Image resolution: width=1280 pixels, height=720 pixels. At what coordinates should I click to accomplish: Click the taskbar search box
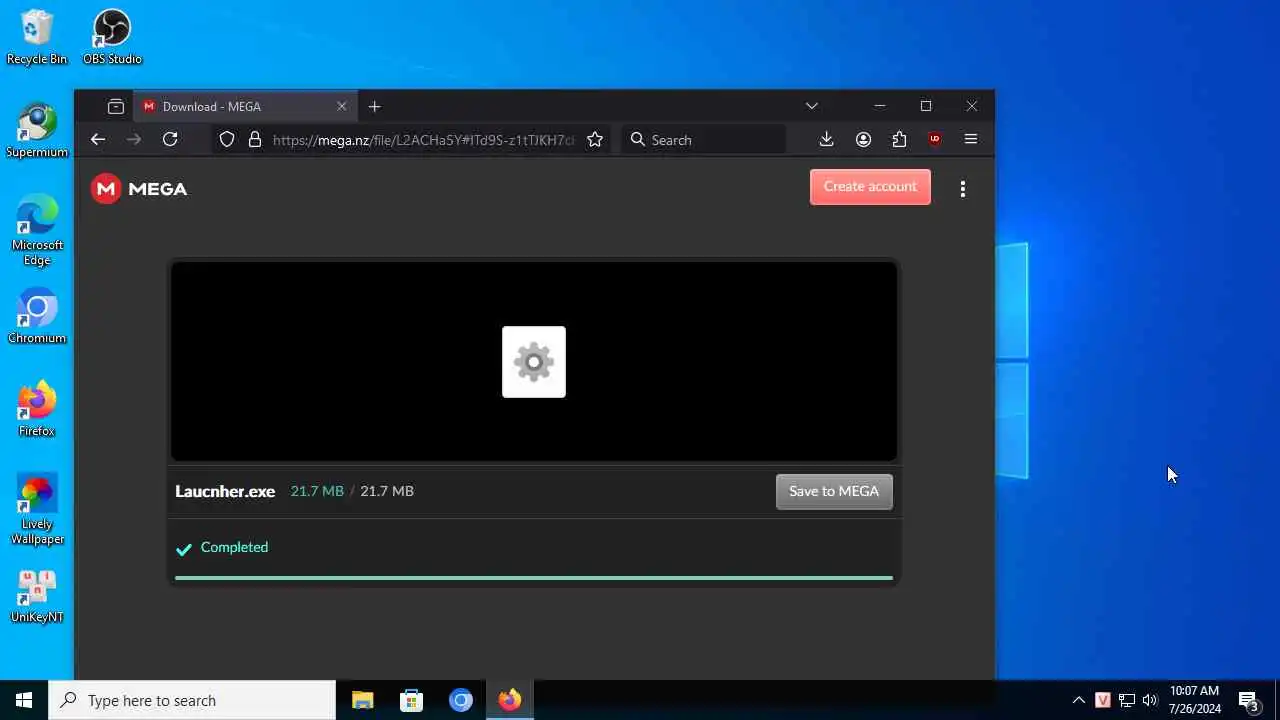pos(192,700)
